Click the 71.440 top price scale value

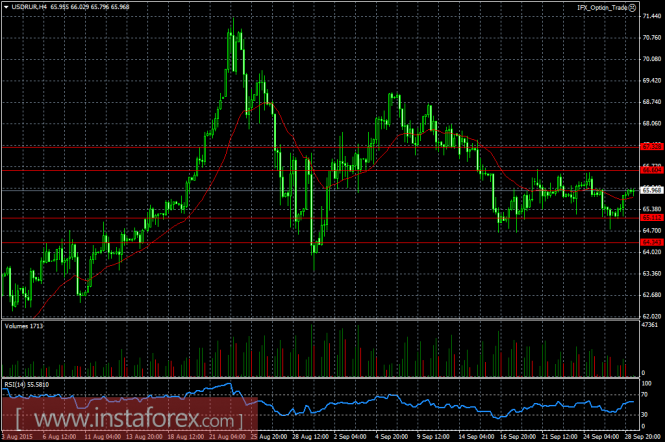pyautogui.click(x=652, y=16)
